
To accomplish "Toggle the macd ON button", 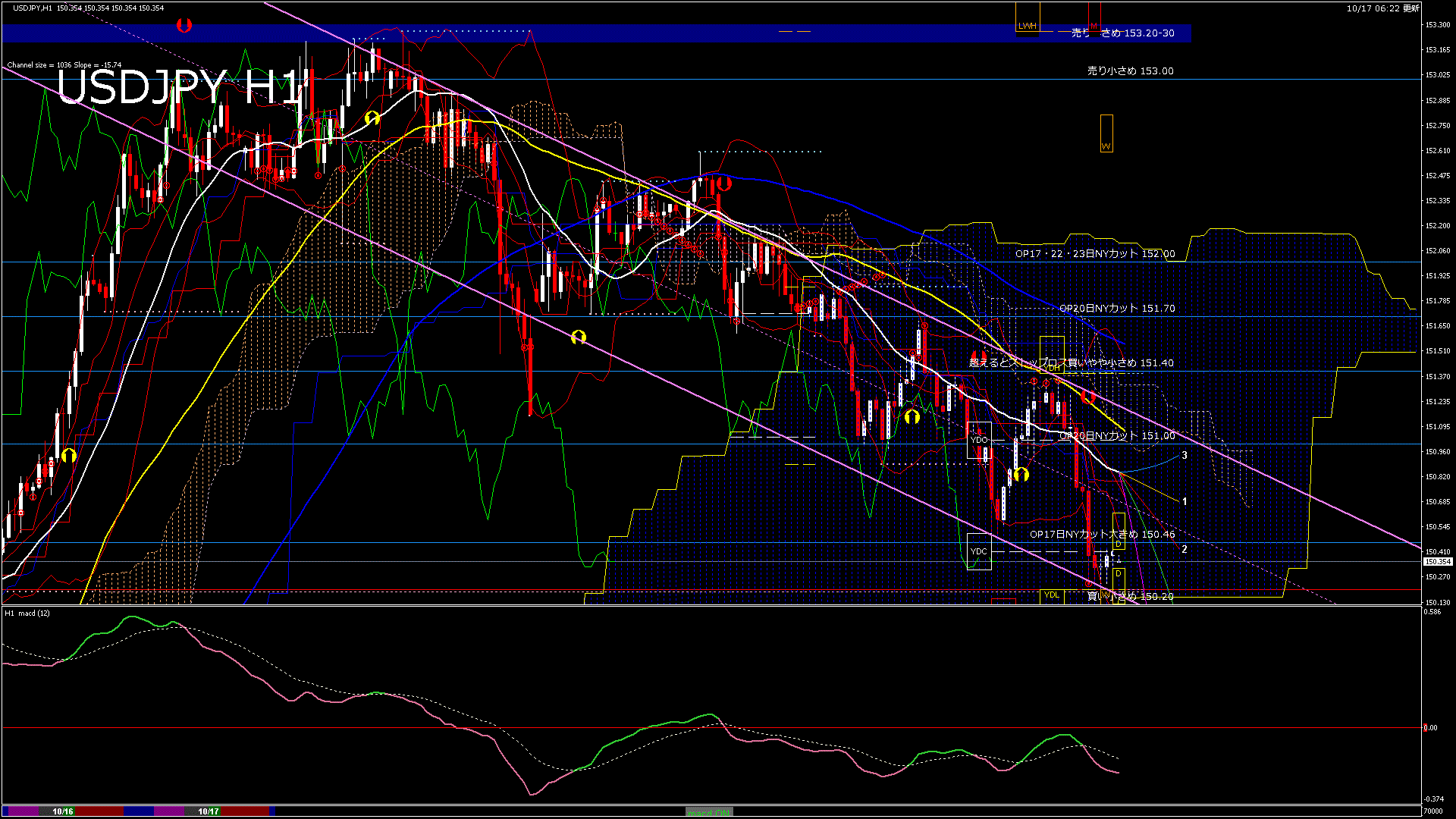I will pyautogui.click(x=709, y=812).
